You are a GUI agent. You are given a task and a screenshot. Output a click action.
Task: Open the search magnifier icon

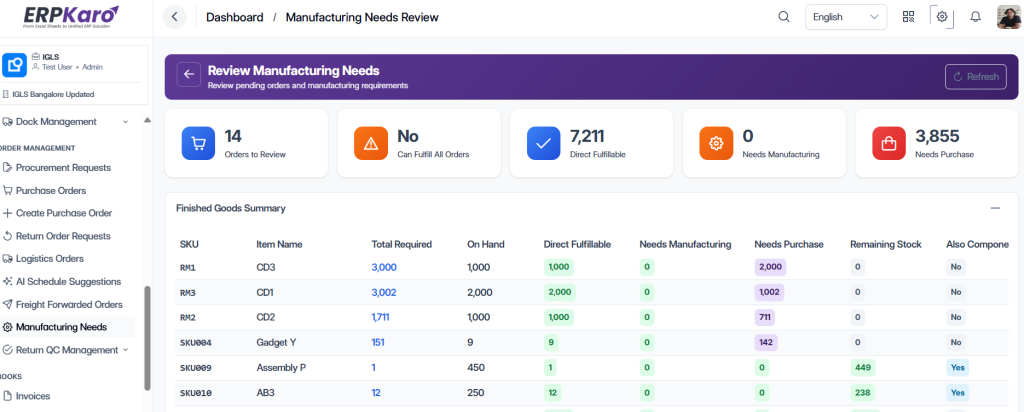tap(784, 17)
